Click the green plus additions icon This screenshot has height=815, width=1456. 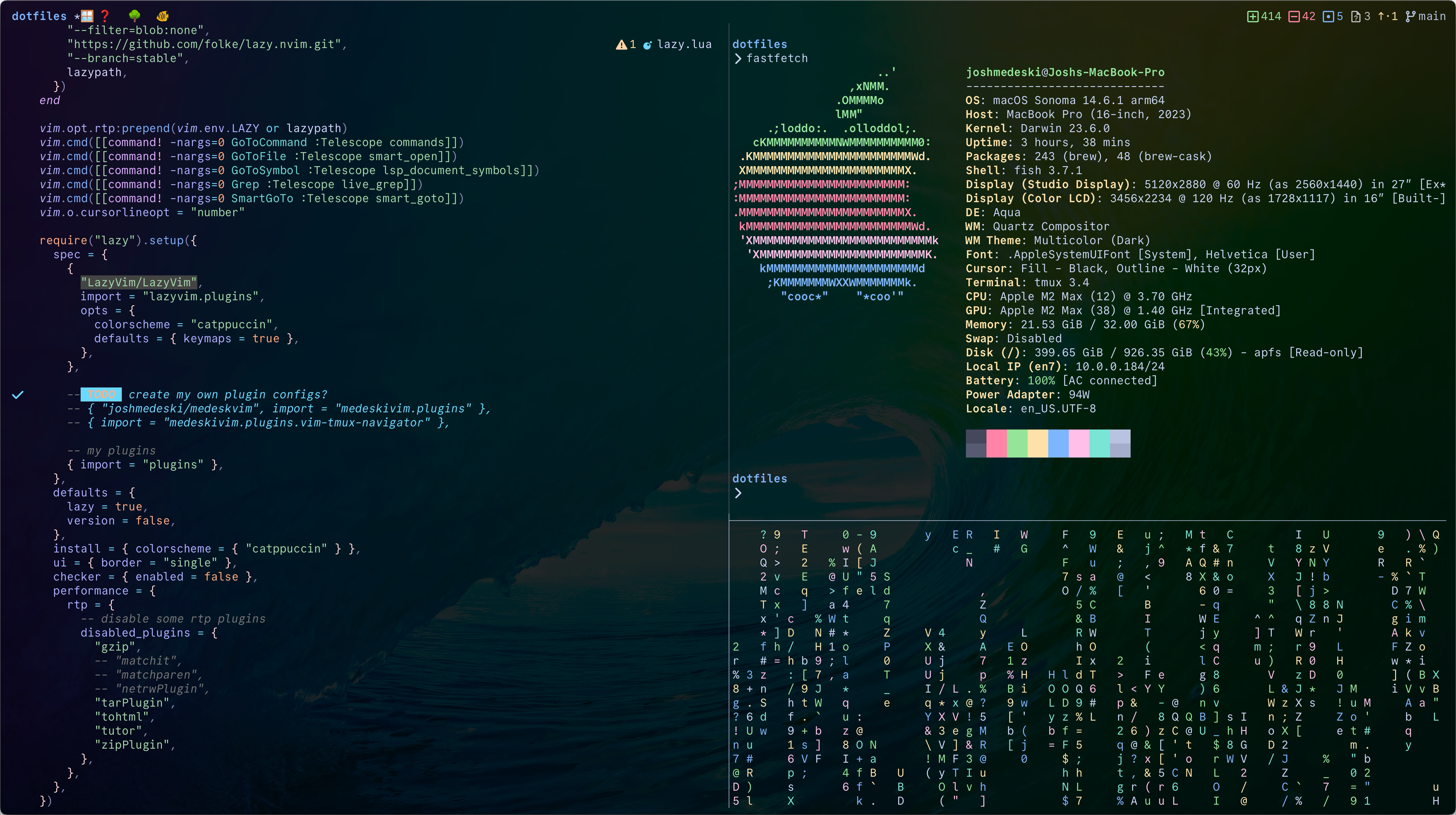pyautogui.click(x=1252, y=16)
